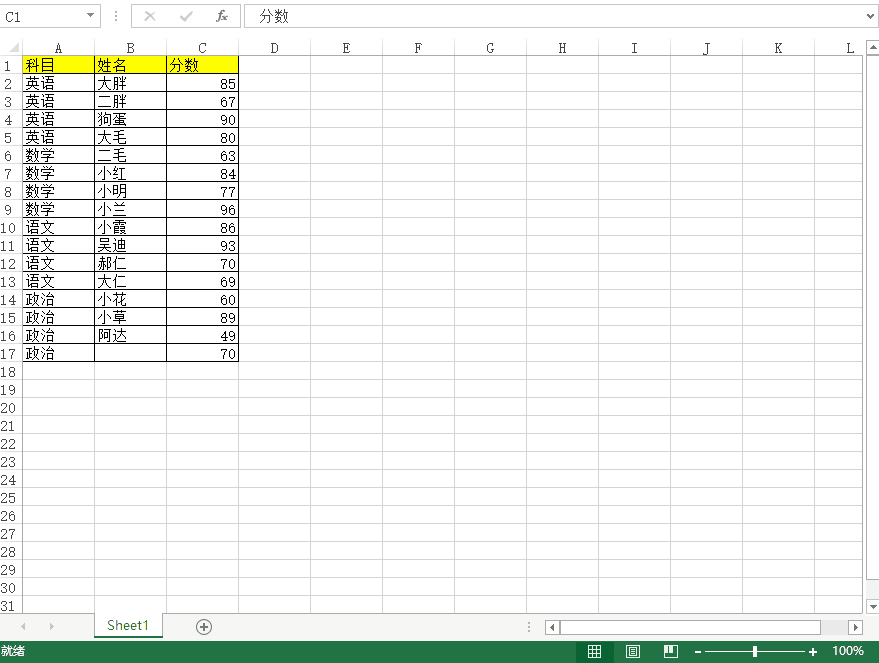Click vertical scrollbar up arrow
The height and width of the screenshot is (663, 879).
pos(873,48)
